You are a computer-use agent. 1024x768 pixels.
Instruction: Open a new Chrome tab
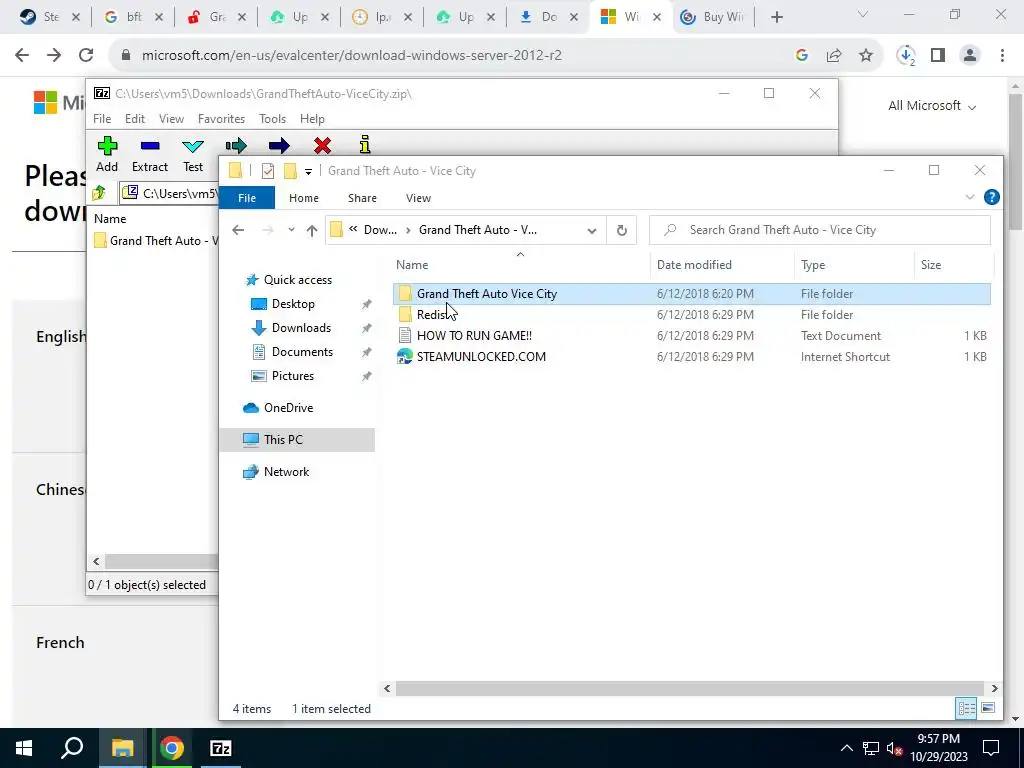776,18
